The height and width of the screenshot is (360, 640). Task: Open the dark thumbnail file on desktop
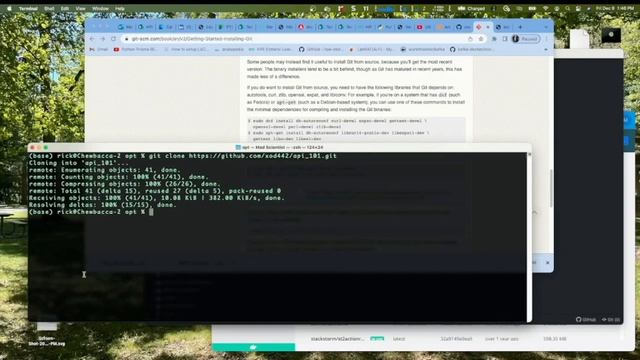611,36
